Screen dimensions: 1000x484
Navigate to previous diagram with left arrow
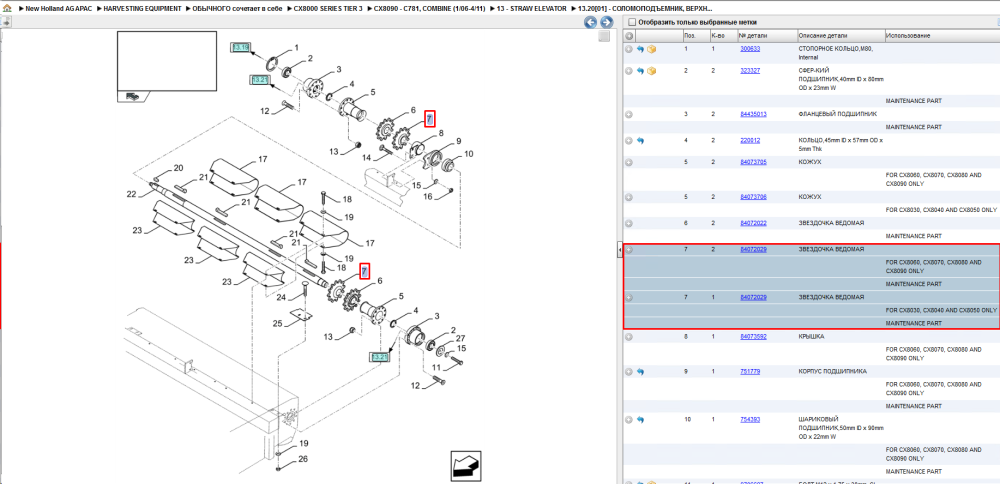coord(591,22)
